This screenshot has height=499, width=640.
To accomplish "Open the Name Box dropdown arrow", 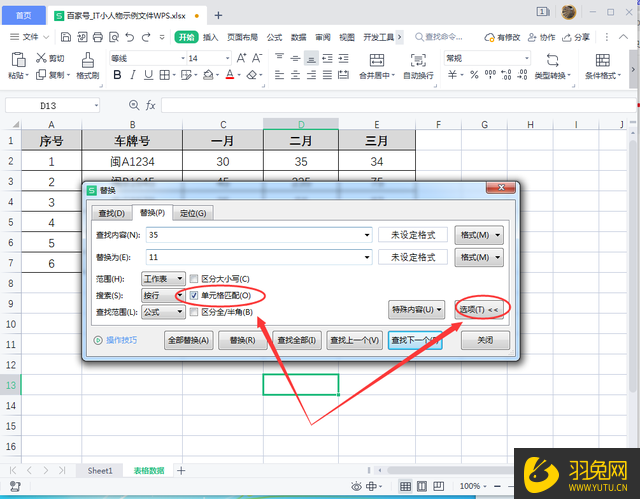I will click(x=96, y=106).
